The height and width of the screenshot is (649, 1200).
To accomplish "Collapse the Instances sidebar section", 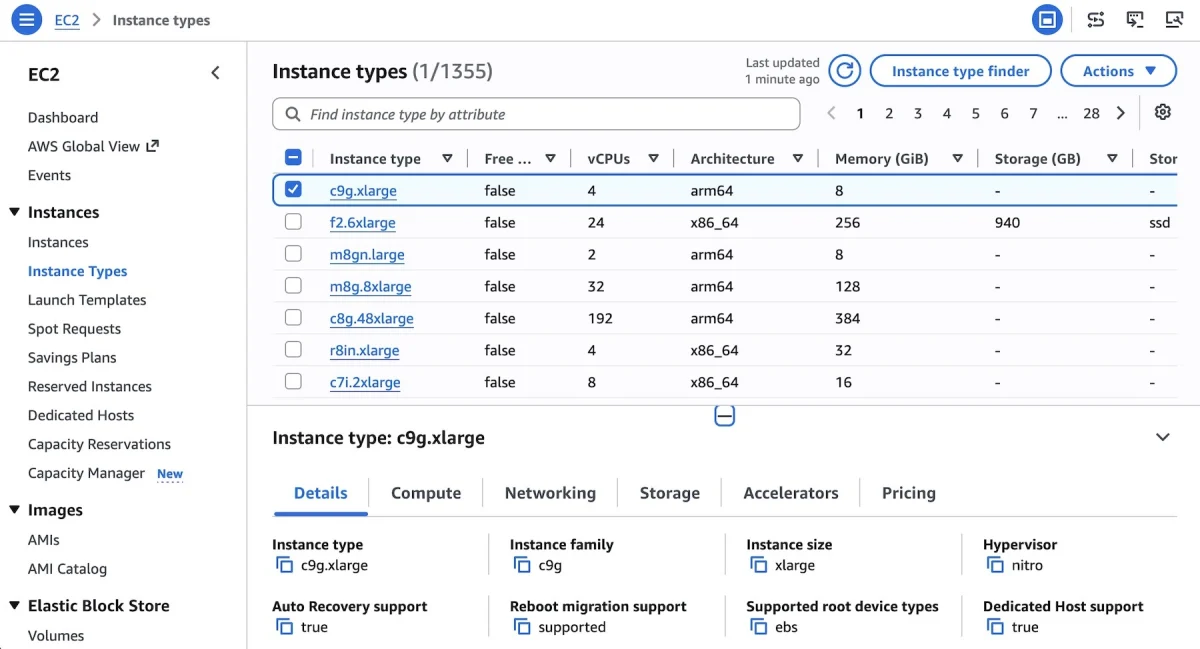I will pos(14,212).
